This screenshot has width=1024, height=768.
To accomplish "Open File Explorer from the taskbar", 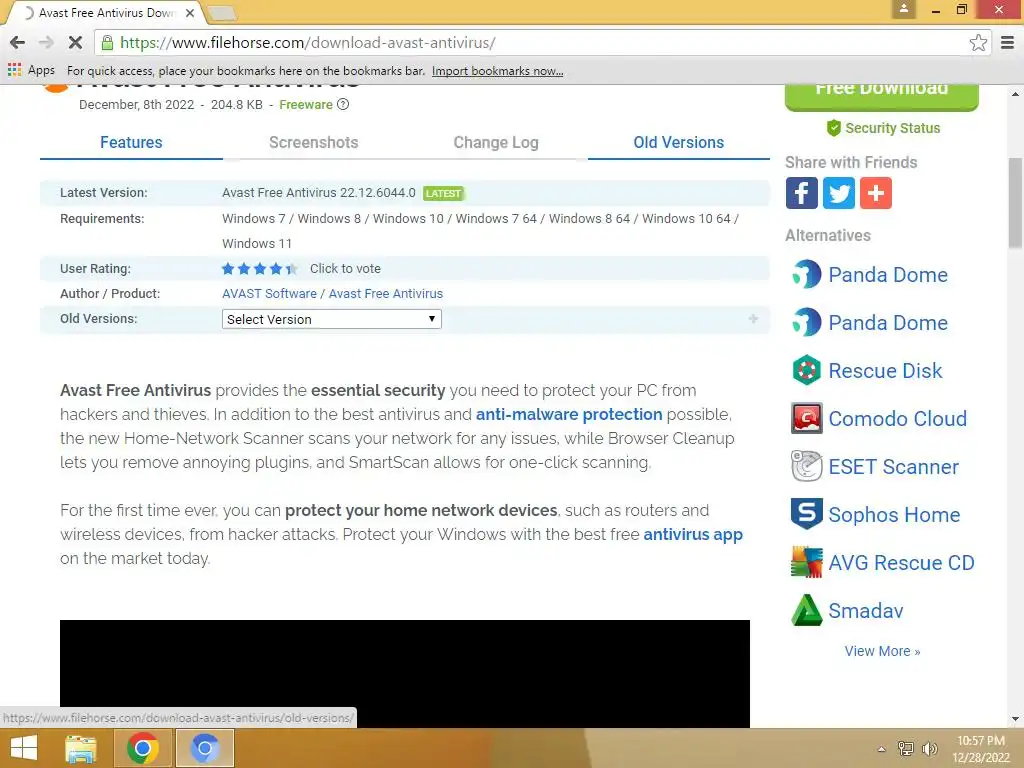I will tap(80, 748).
